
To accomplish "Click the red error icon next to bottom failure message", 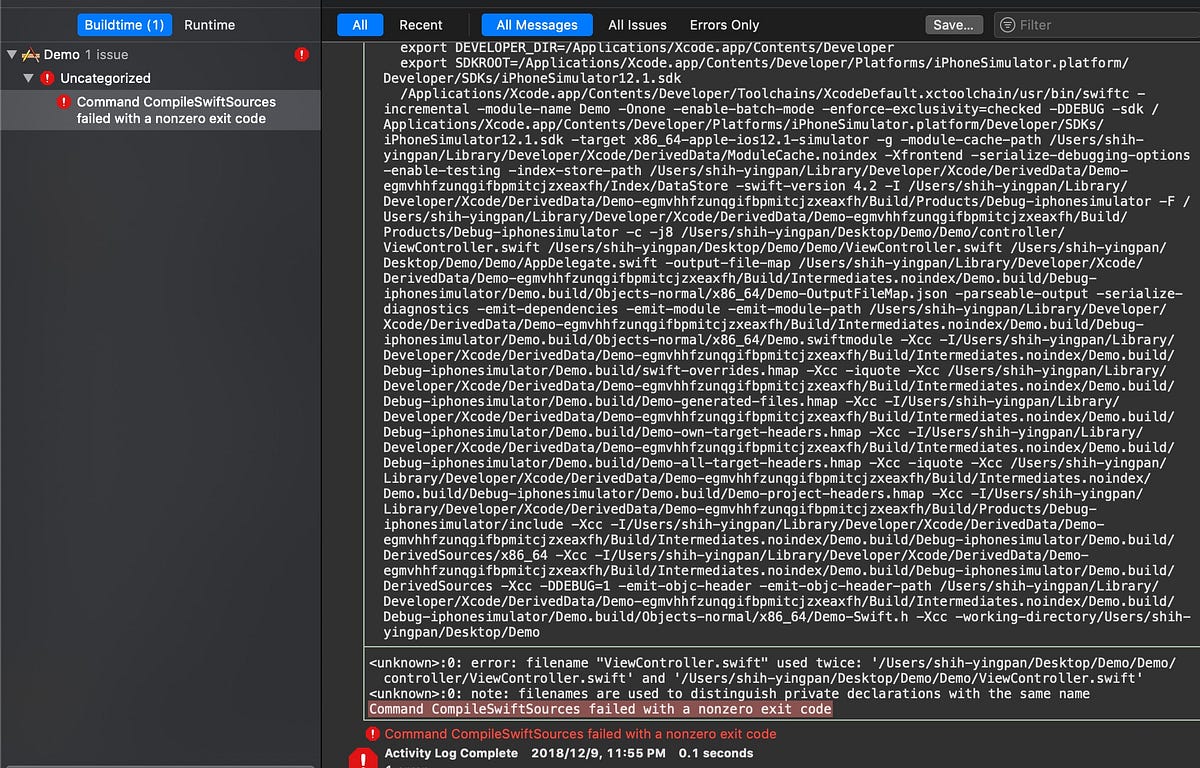I will point(373,733).
